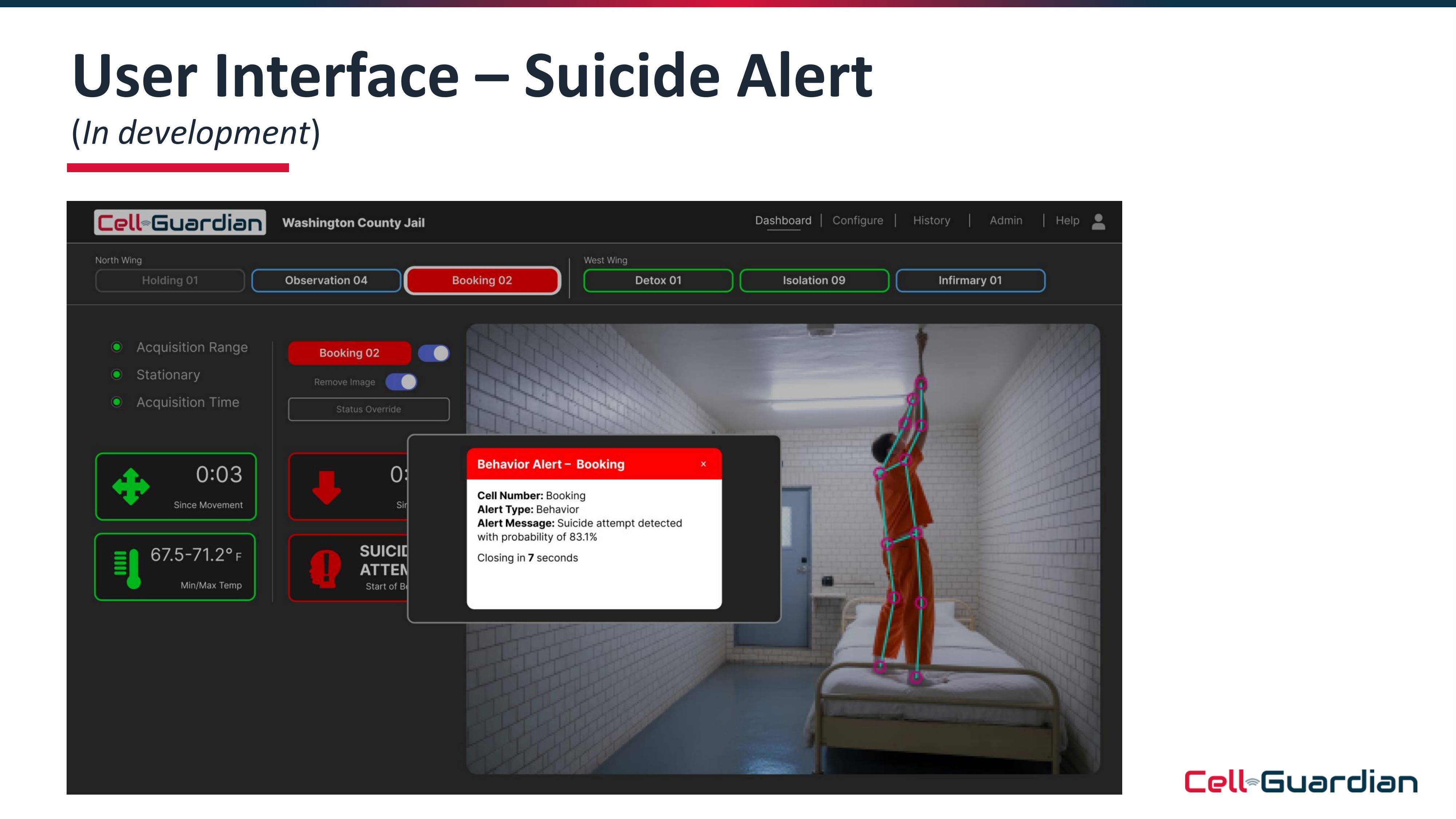Image resolution: width=1456 pixels, height=819 pixels.
Task: Click the cell camera feed image
Action: (x=933, y=707)
